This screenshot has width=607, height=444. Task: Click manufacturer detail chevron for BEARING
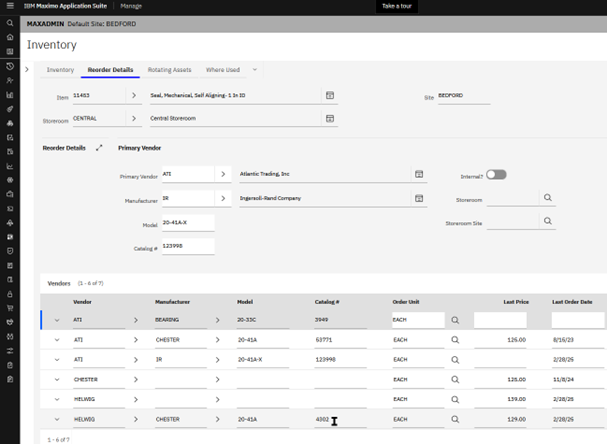tap(217, 320)
